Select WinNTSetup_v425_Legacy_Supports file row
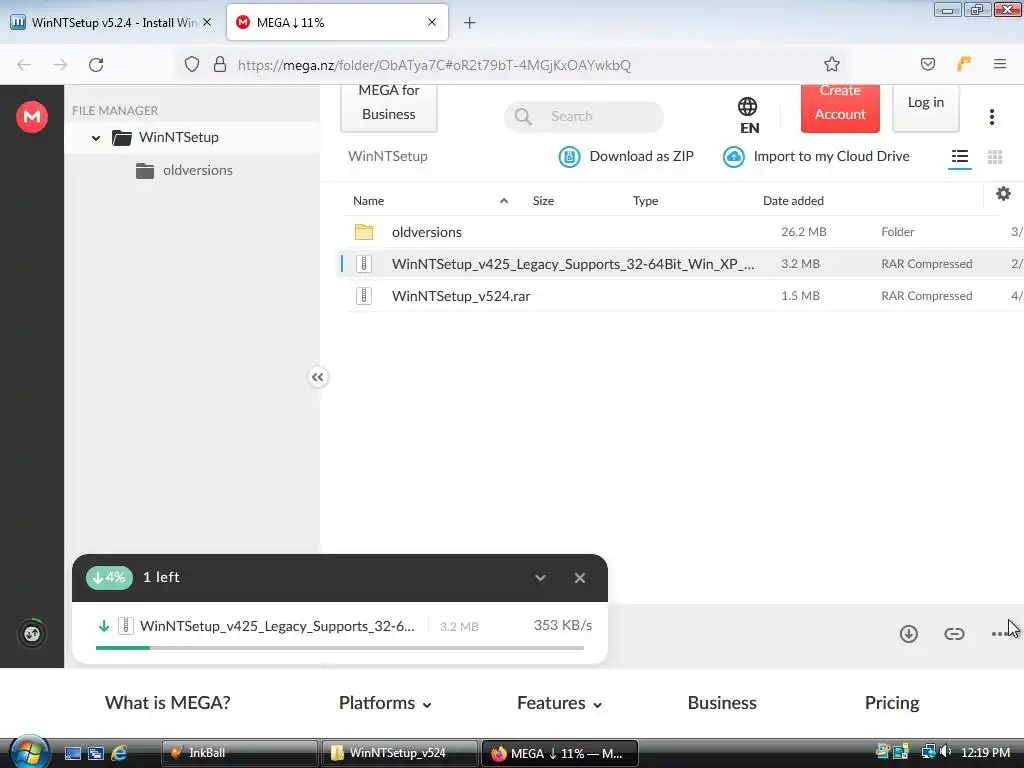The image size is (1024, 768). click(x=682, y=264)
